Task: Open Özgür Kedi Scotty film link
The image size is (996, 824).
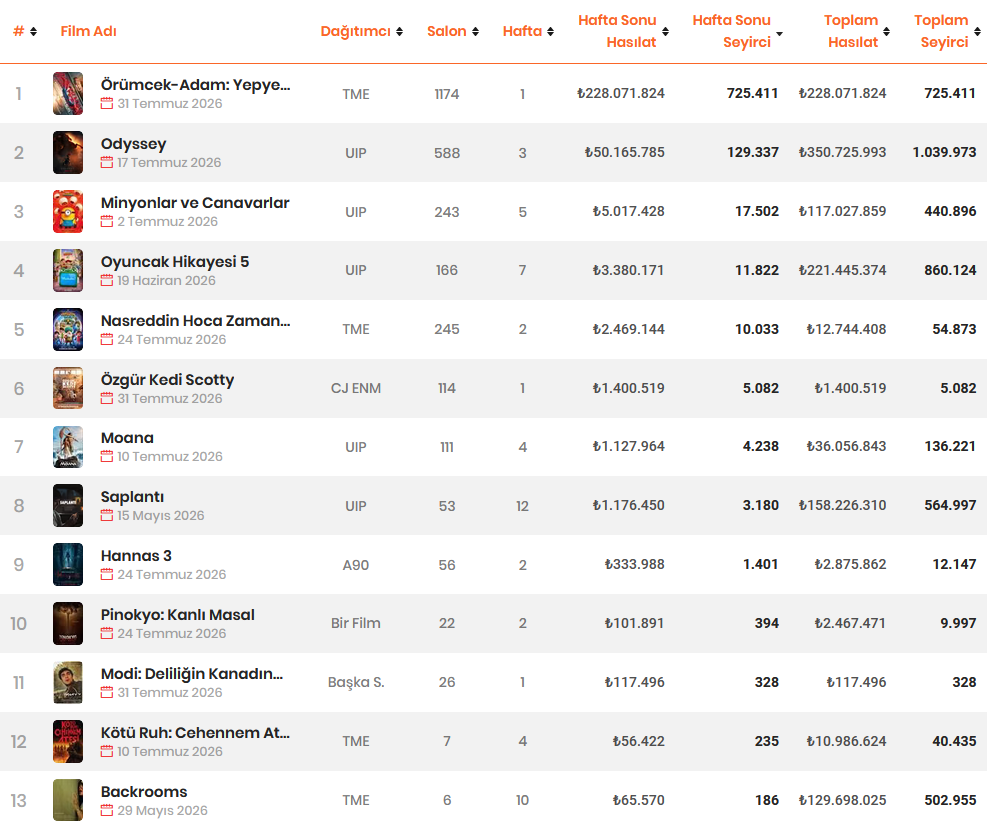Action: [168, 380]
